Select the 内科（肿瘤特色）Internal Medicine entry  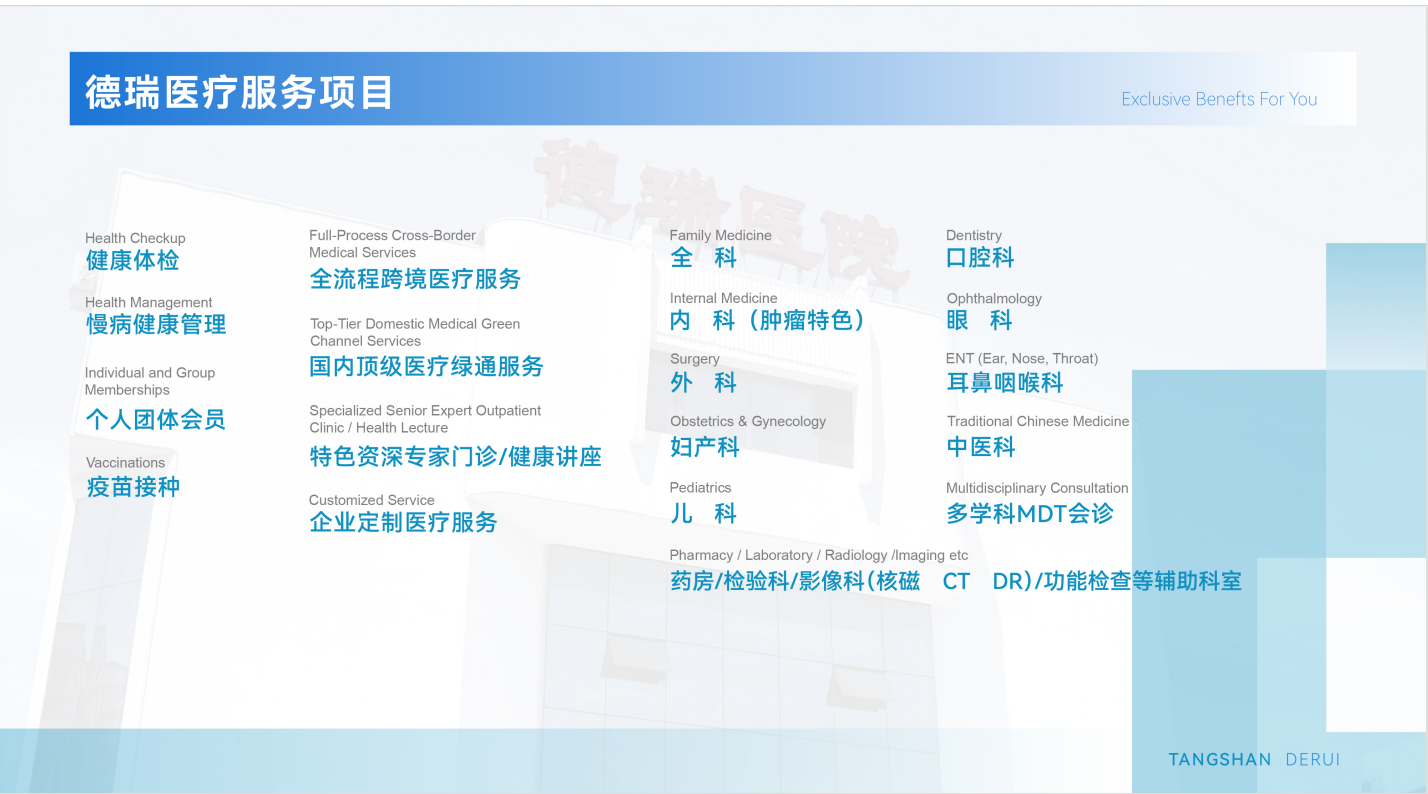767,320
